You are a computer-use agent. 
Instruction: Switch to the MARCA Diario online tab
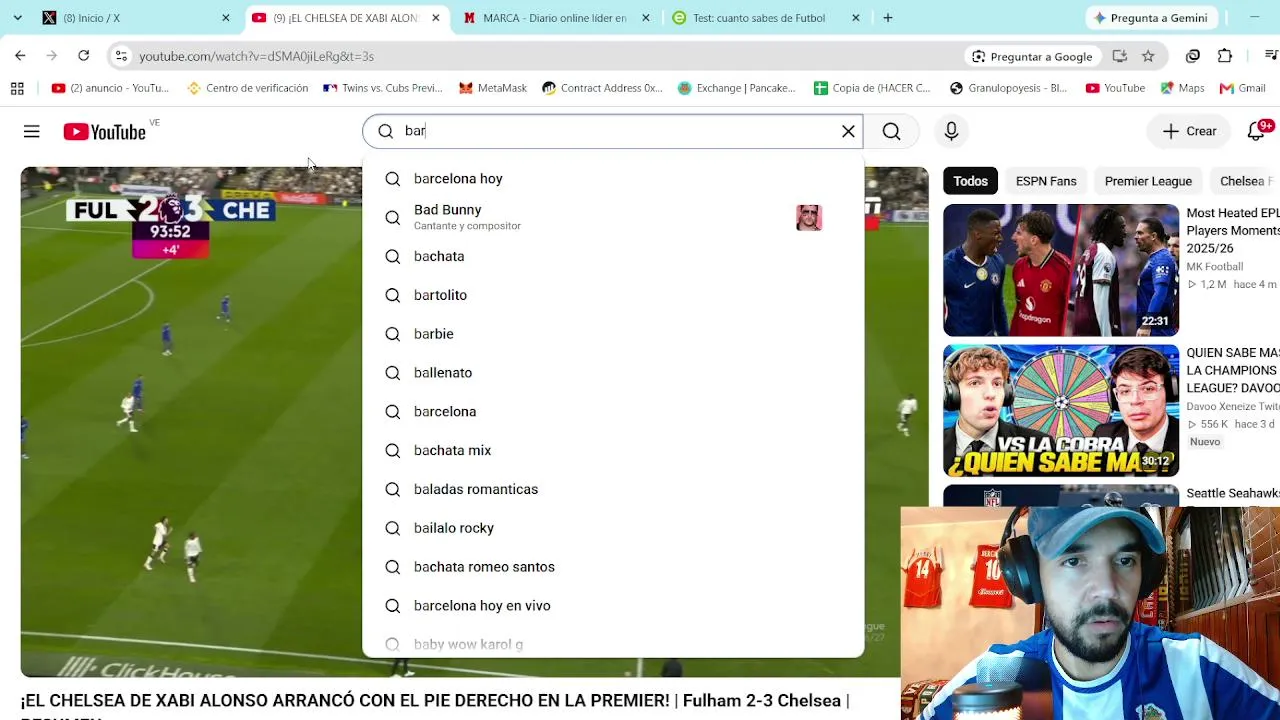554,18
